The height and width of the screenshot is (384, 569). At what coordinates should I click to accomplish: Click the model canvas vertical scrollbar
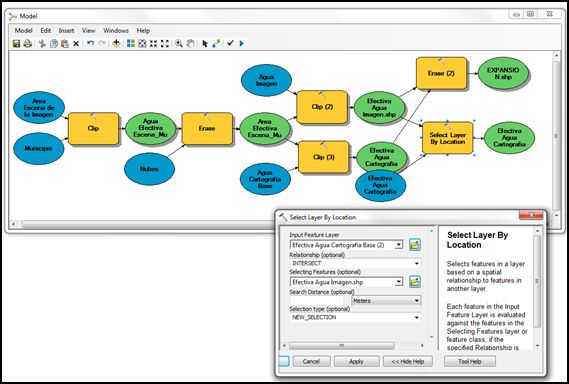[556, 136]
